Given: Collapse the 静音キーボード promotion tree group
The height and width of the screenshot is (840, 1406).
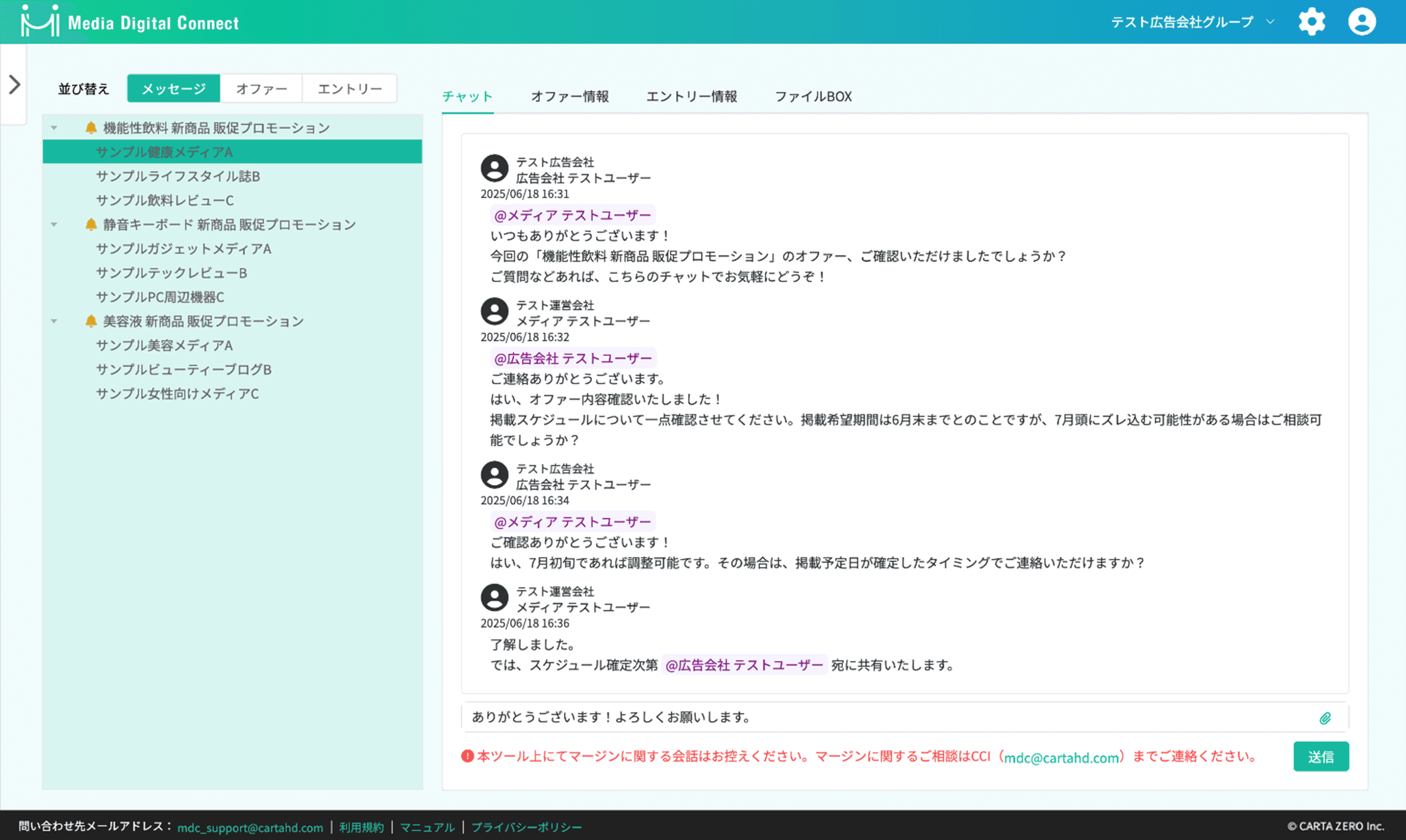Looking at the screenshot, I should [54, 225].
